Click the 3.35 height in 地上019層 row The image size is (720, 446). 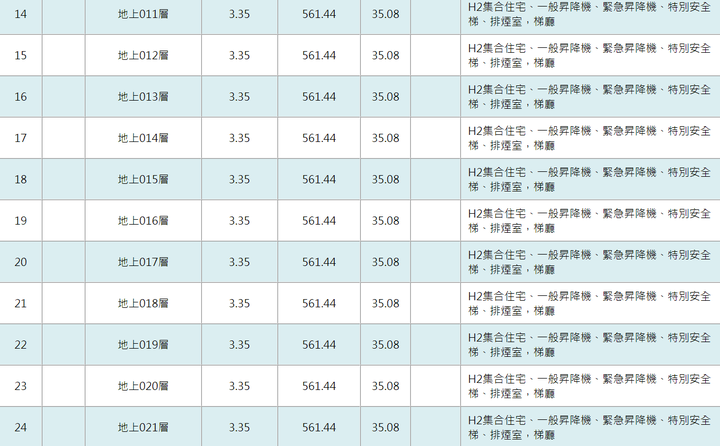pos(239,345)
